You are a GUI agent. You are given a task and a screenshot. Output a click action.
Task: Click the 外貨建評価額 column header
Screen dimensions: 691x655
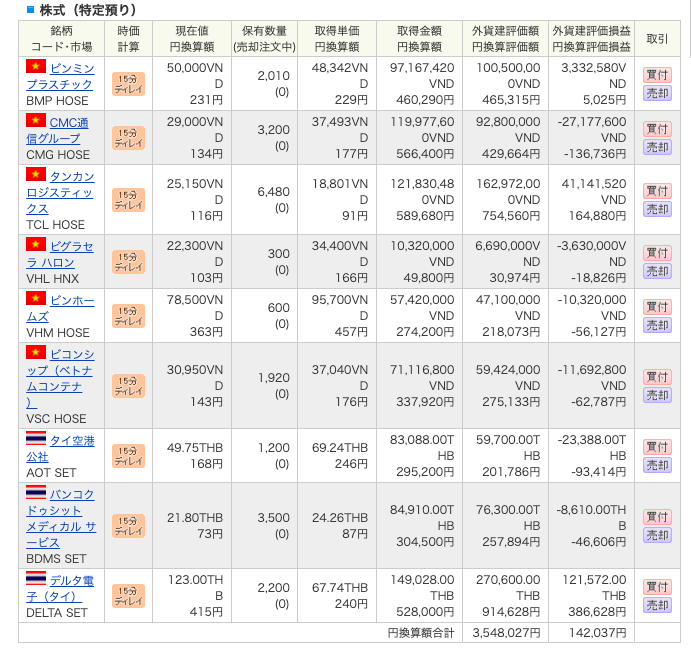click(505, 38)
